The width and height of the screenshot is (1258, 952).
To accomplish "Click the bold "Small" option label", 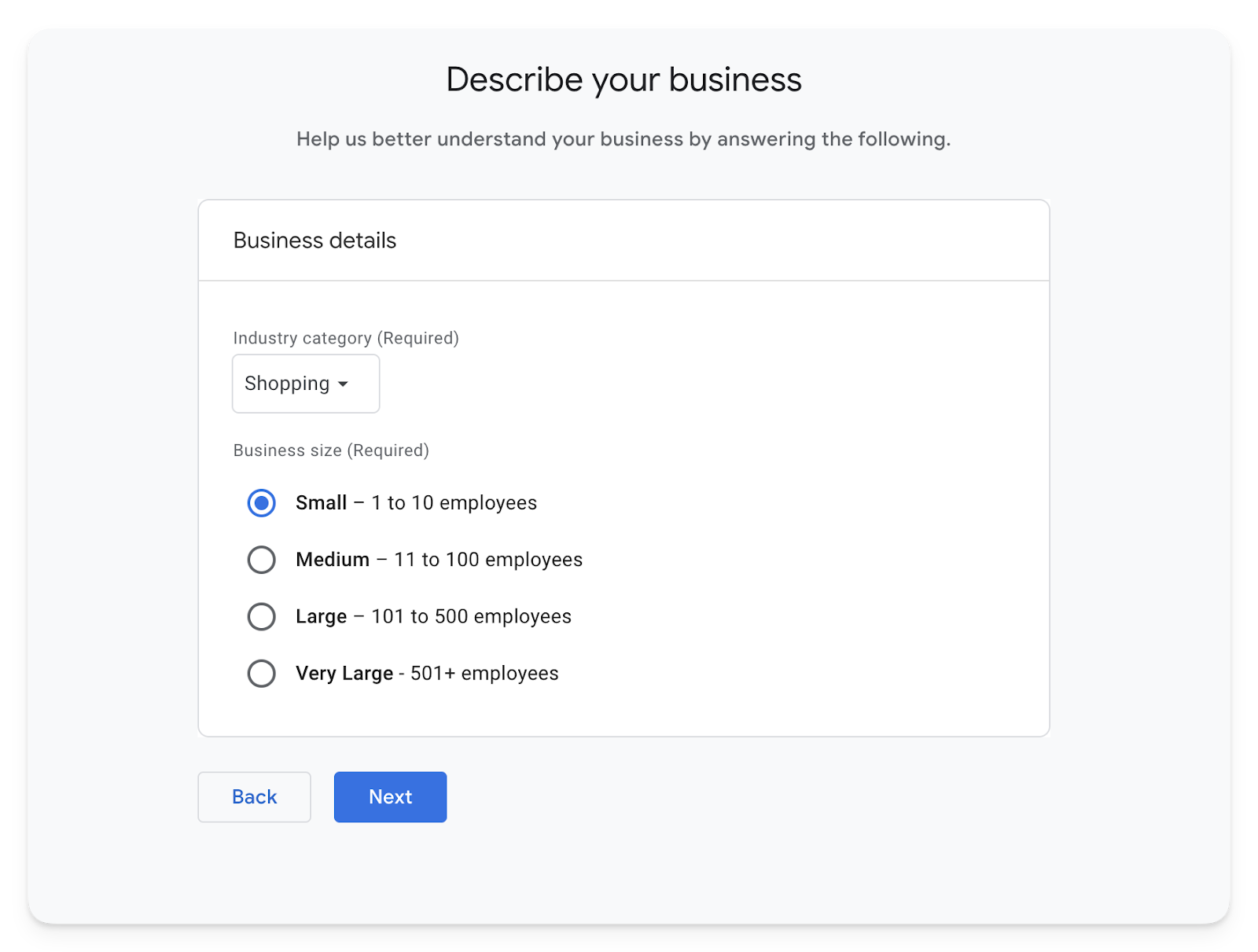I will [x=321, y=503].
